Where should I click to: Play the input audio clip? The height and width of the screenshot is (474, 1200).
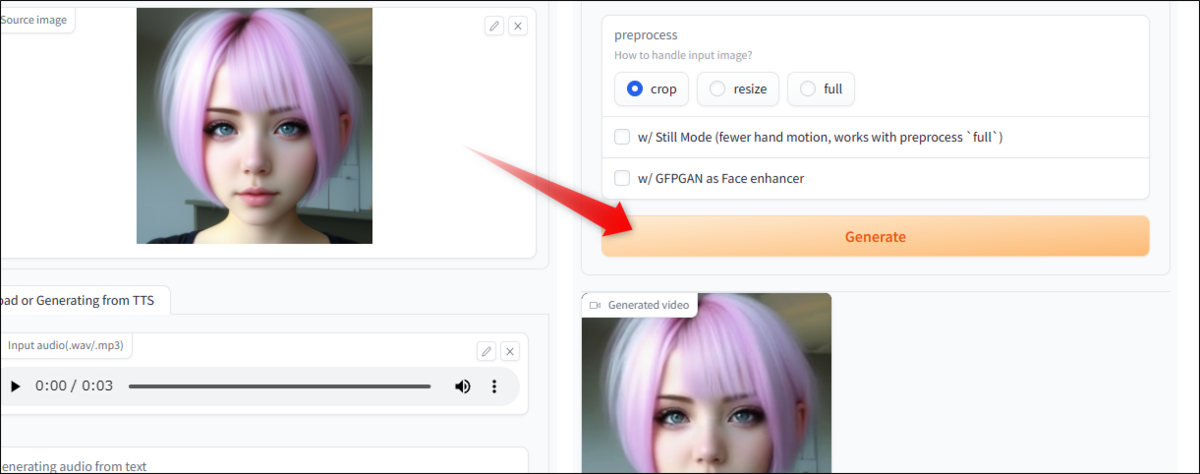click(15, 386)
